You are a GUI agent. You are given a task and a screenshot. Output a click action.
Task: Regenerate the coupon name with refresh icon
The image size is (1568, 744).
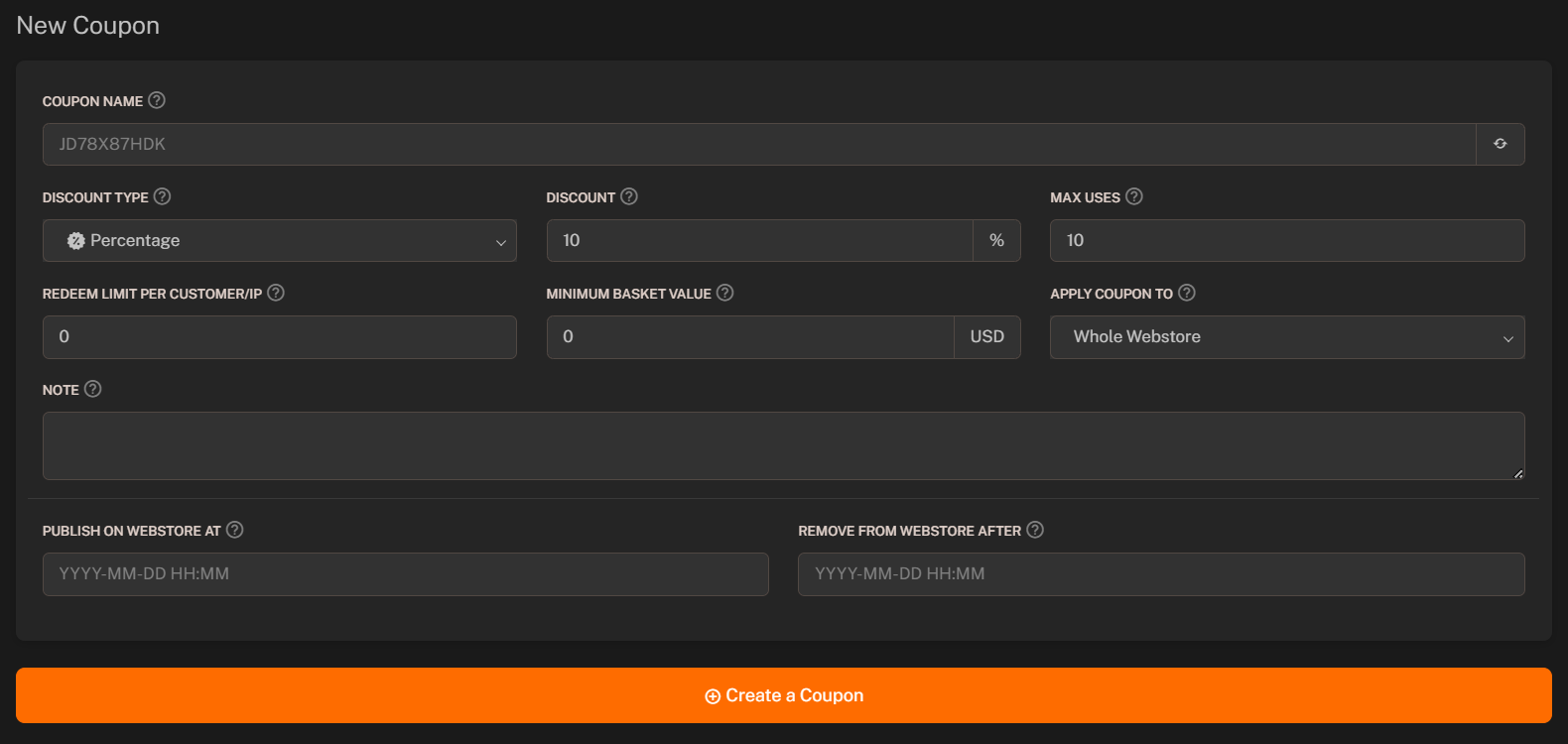(1500, 144)
